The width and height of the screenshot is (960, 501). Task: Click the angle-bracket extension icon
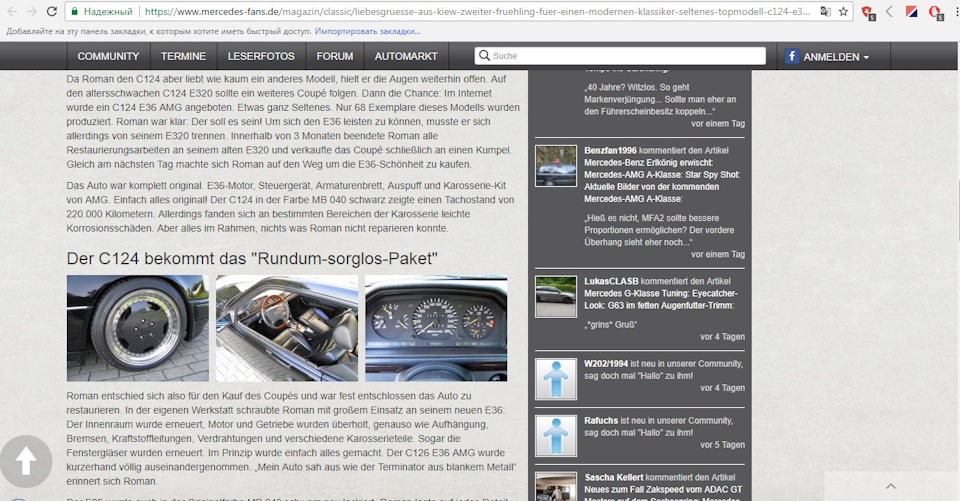coord(889,12)
